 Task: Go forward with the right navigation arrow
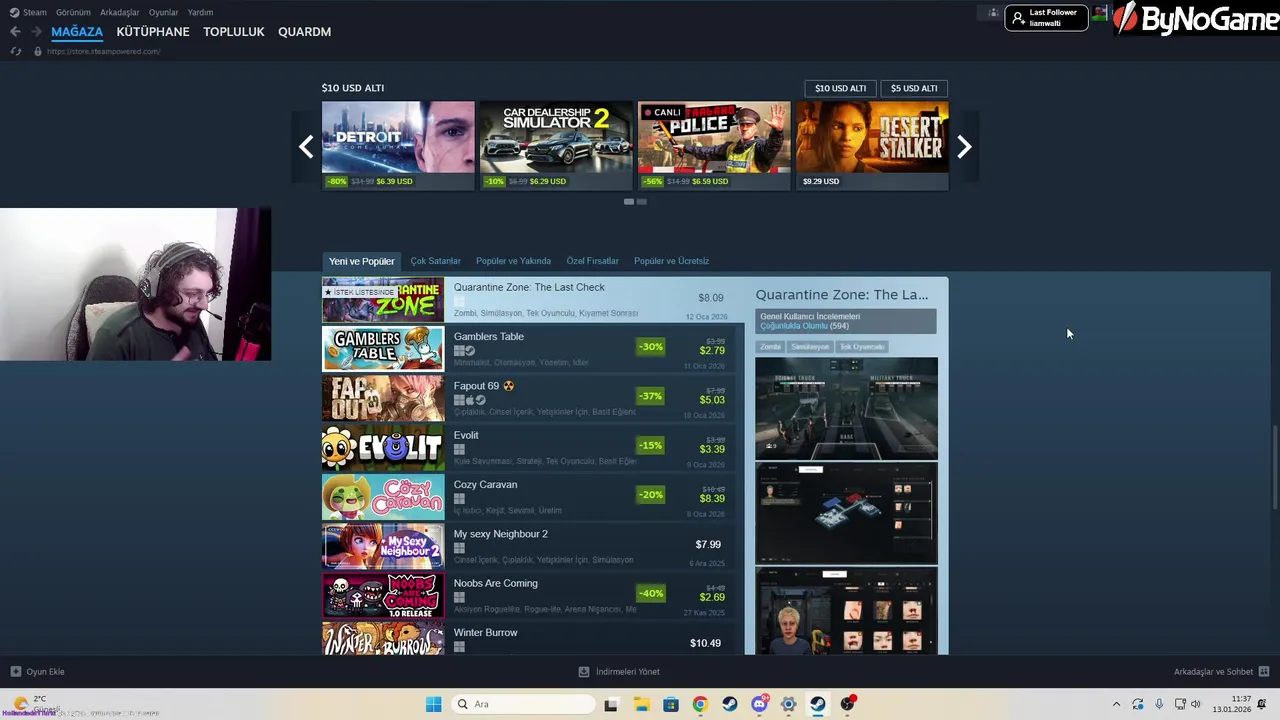[x=36, y=32]
